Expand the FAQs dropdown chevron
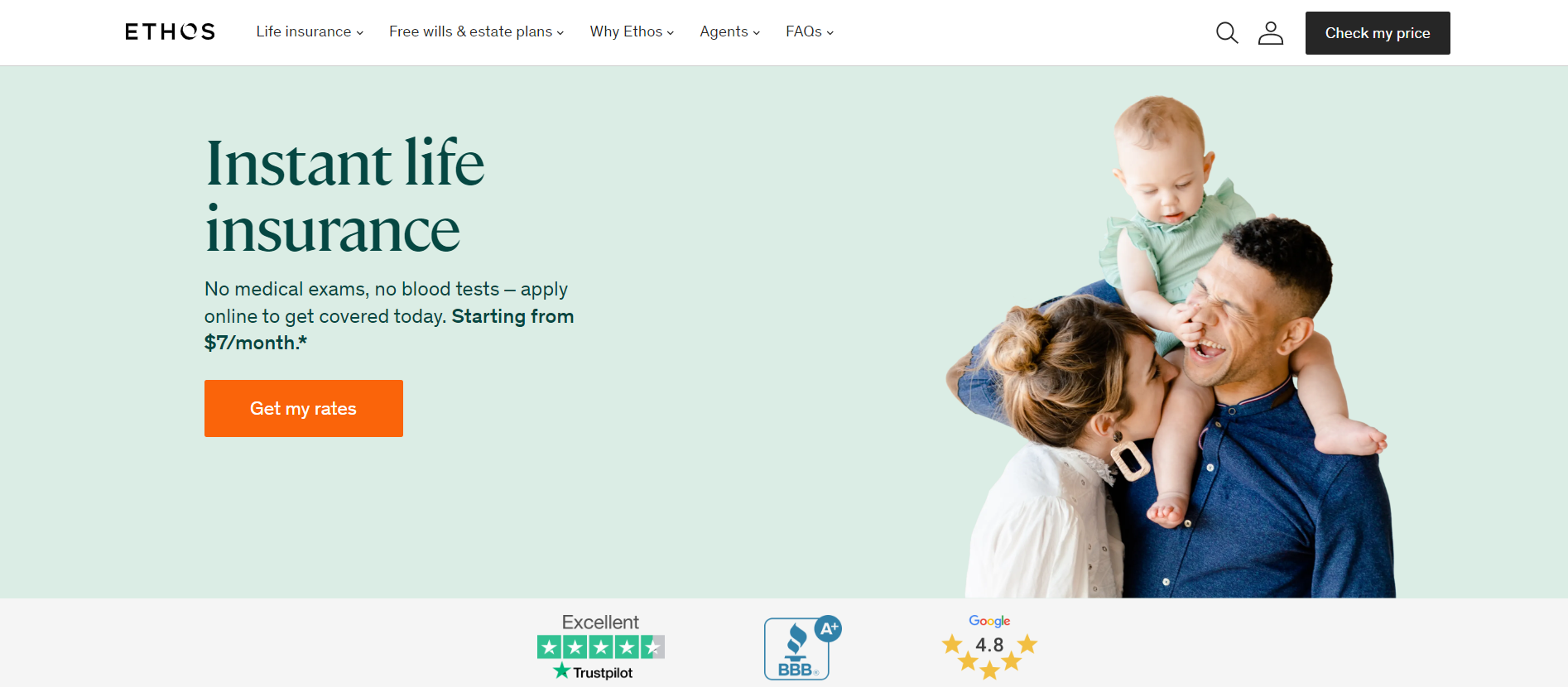The image size is (1568, 687). 830,33
